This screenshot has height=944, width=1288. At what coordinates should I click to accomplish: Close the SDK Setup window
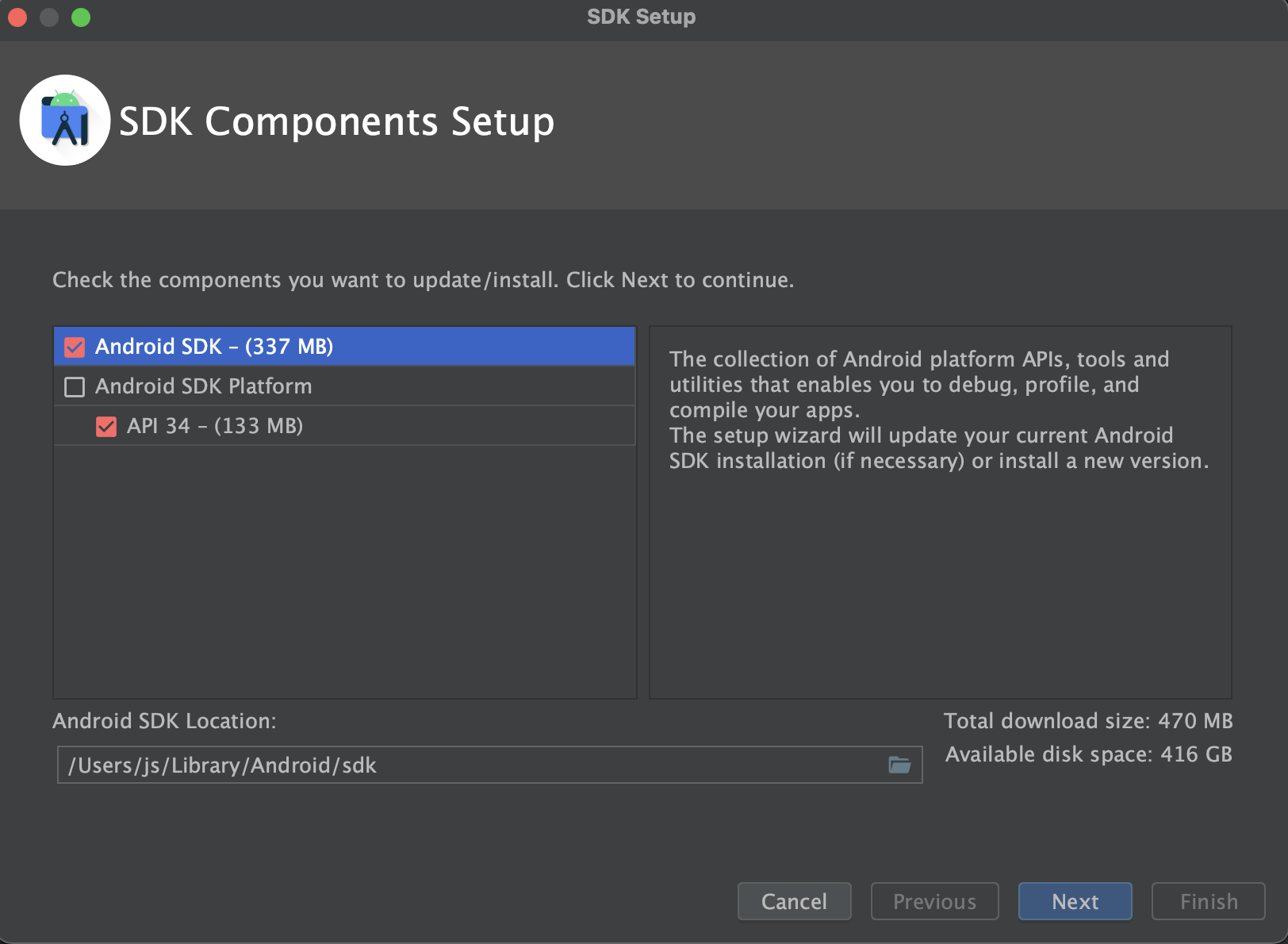(x=17, y=17)
